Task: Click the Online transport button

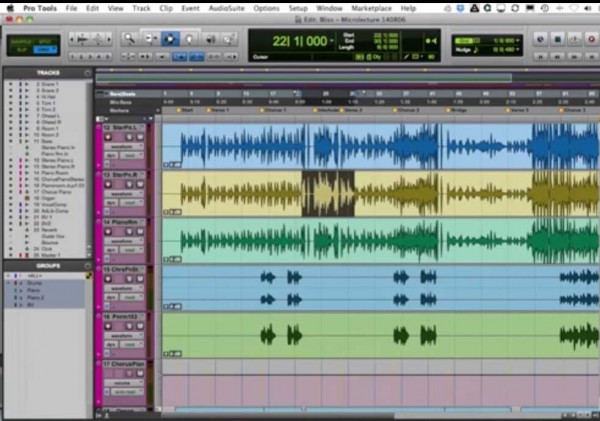Action: coord(540,39)
